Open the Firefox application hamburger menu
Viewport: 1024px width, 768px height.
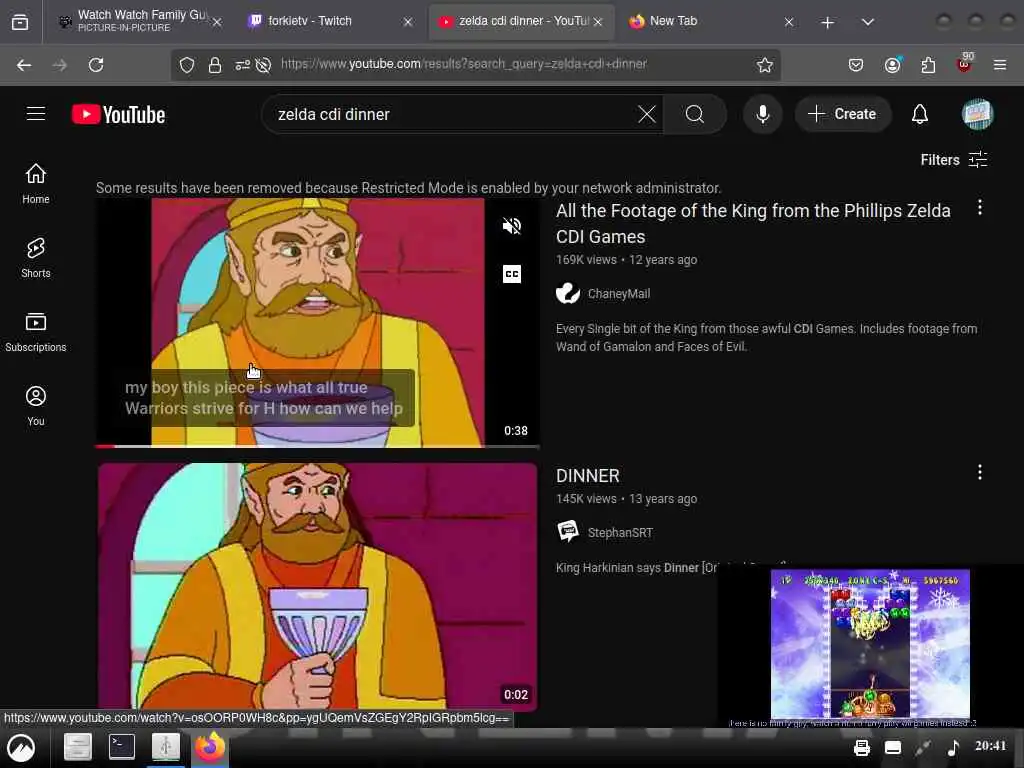click(x=1000, y=65)
